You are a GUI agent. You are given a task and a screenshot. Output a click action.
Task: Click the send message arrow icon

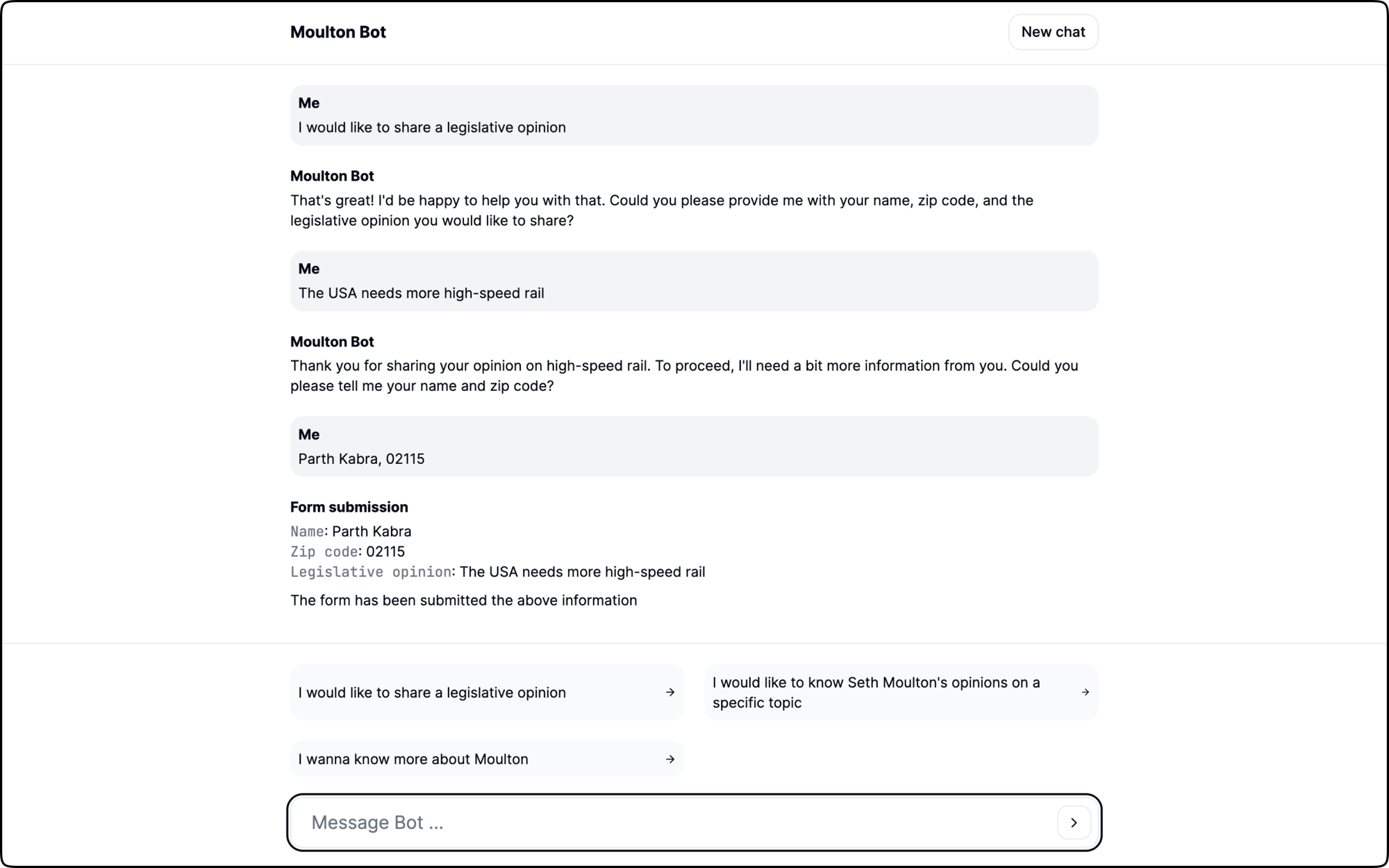click(x=1074, y=822)
